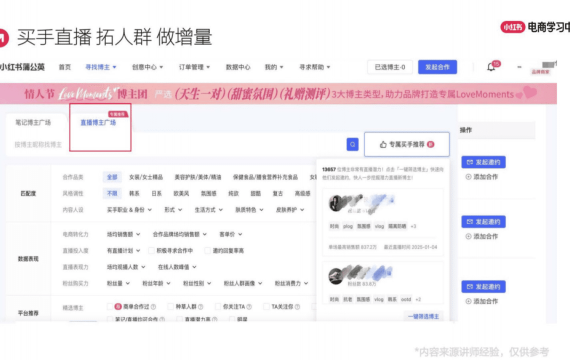The width and height of the screenshot is (570, 360).
Task: Open the notification bell
Action: (491, 67)
